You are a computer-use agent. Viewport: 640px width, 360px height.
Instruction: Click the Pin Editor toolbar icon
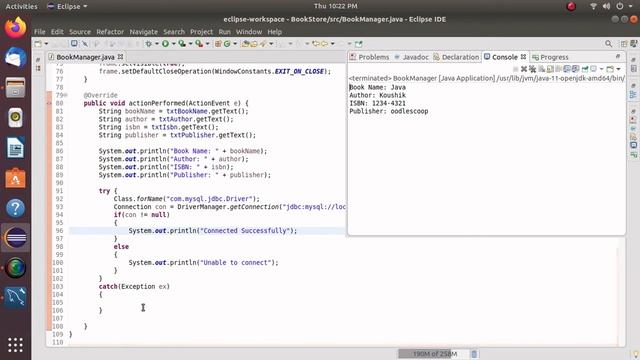click(358, 44)
